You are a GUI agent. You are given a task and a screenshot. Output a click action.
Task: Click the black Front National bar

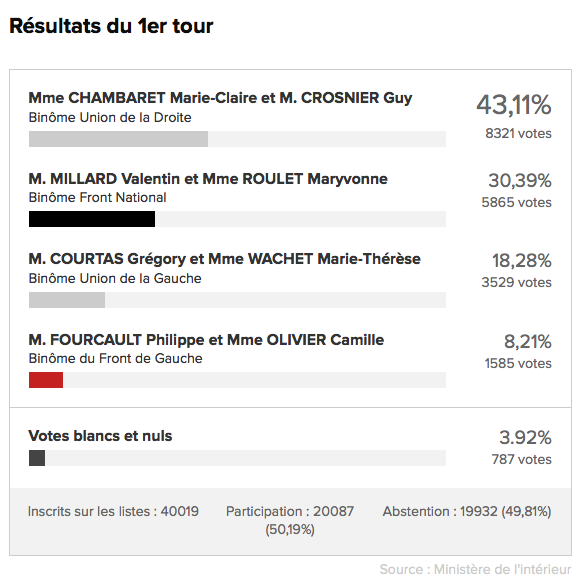coord(92,219)
